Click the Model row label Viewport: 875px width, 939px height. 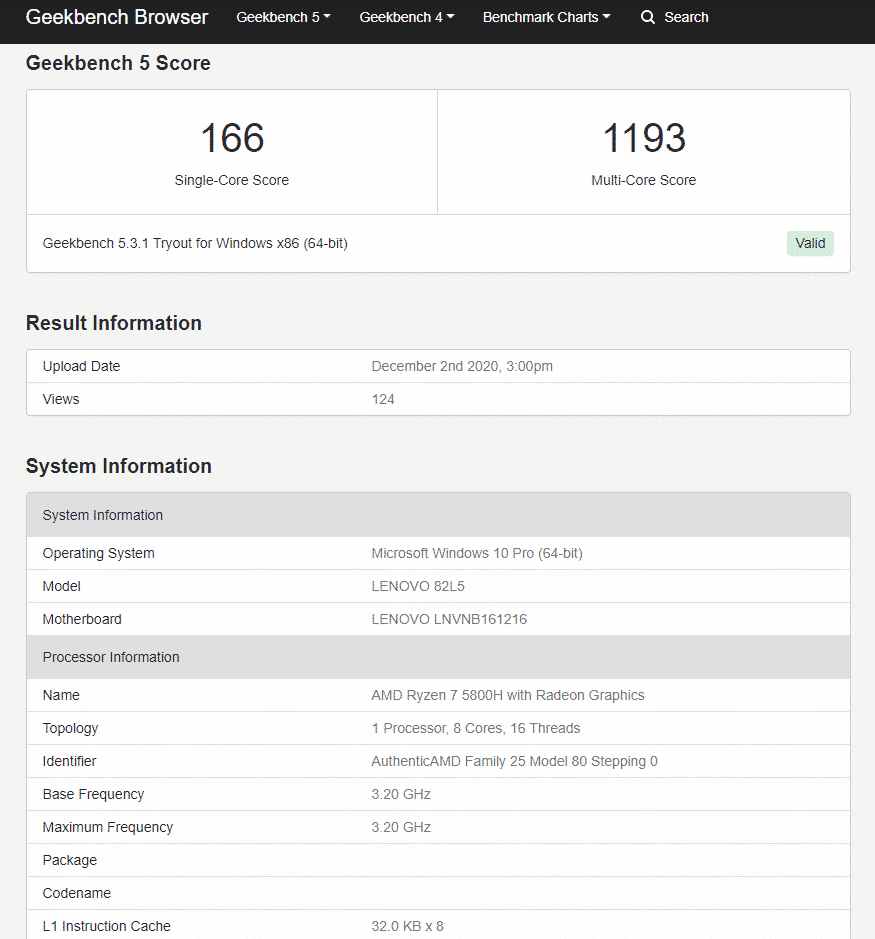tap(62, 586)
